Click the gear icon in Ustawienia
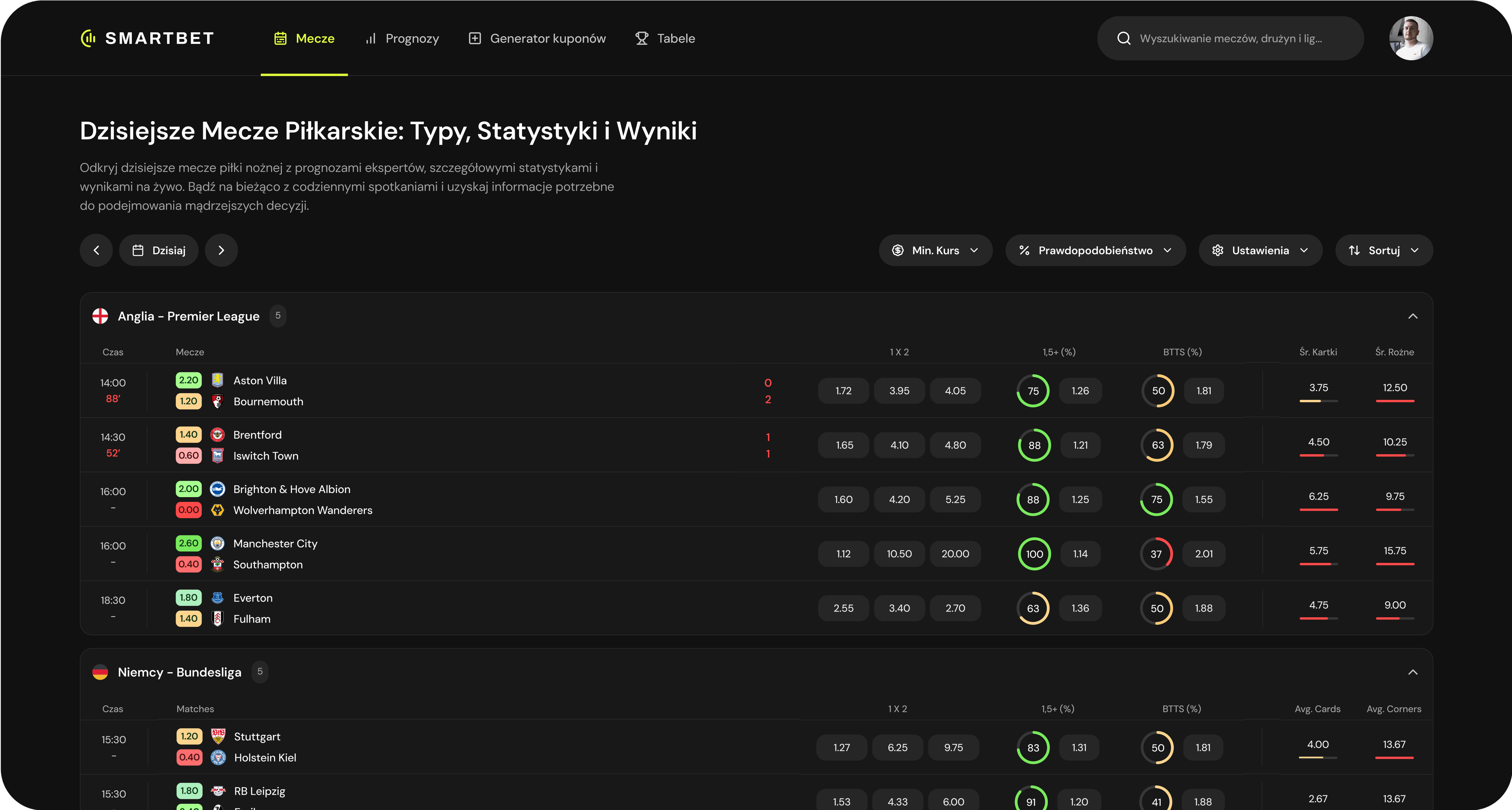This screenshot has height=810, width=1512. pyautogui.click(x=1217, y=250)
